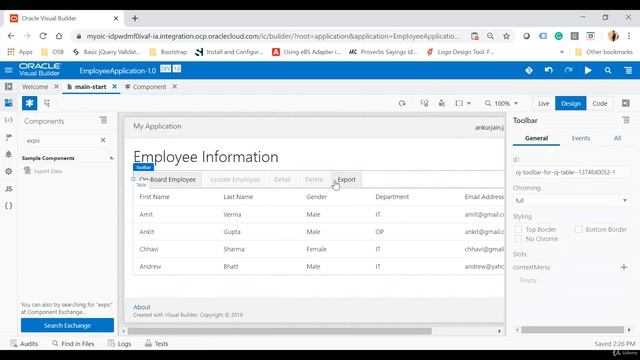Clear the component search text

pyautogui.click(x=103, y=140)
